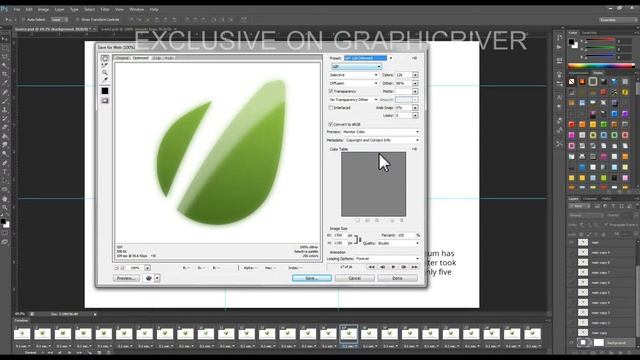Switch to the 2-Up preview tab
This screenshot has height=360, width=640.
[x=156, y=58]
